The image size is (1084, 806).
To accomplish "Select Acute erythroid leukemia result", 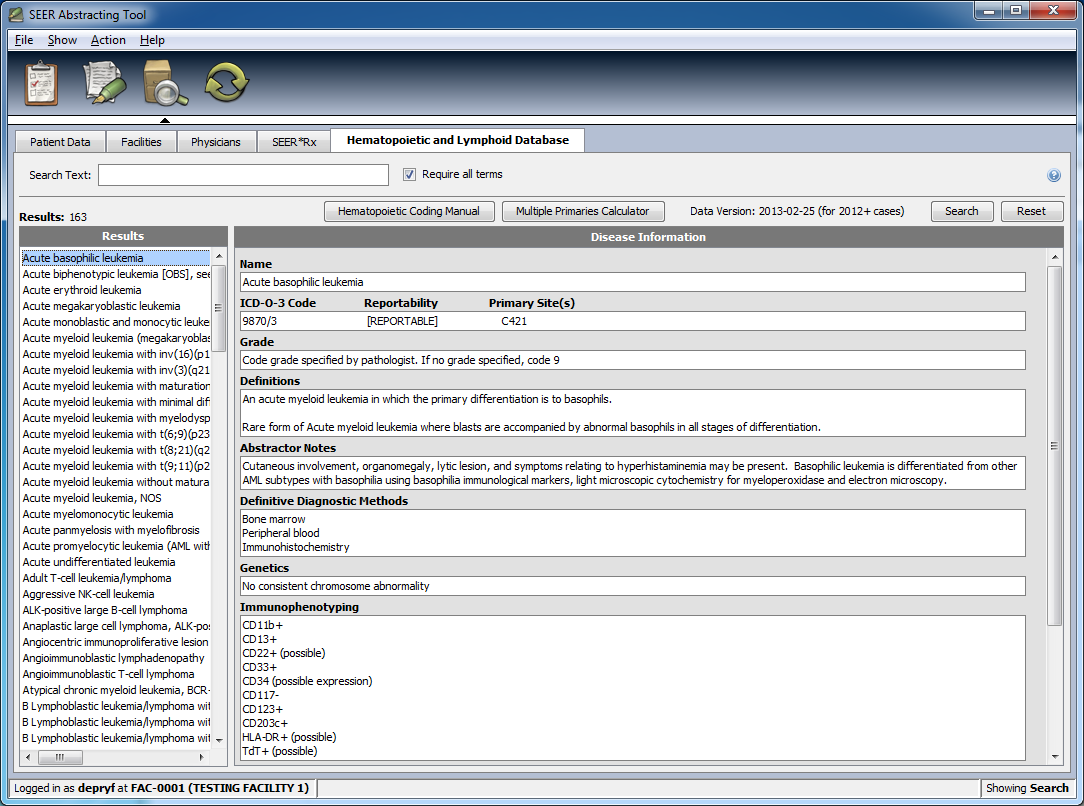I will [115, 290].
